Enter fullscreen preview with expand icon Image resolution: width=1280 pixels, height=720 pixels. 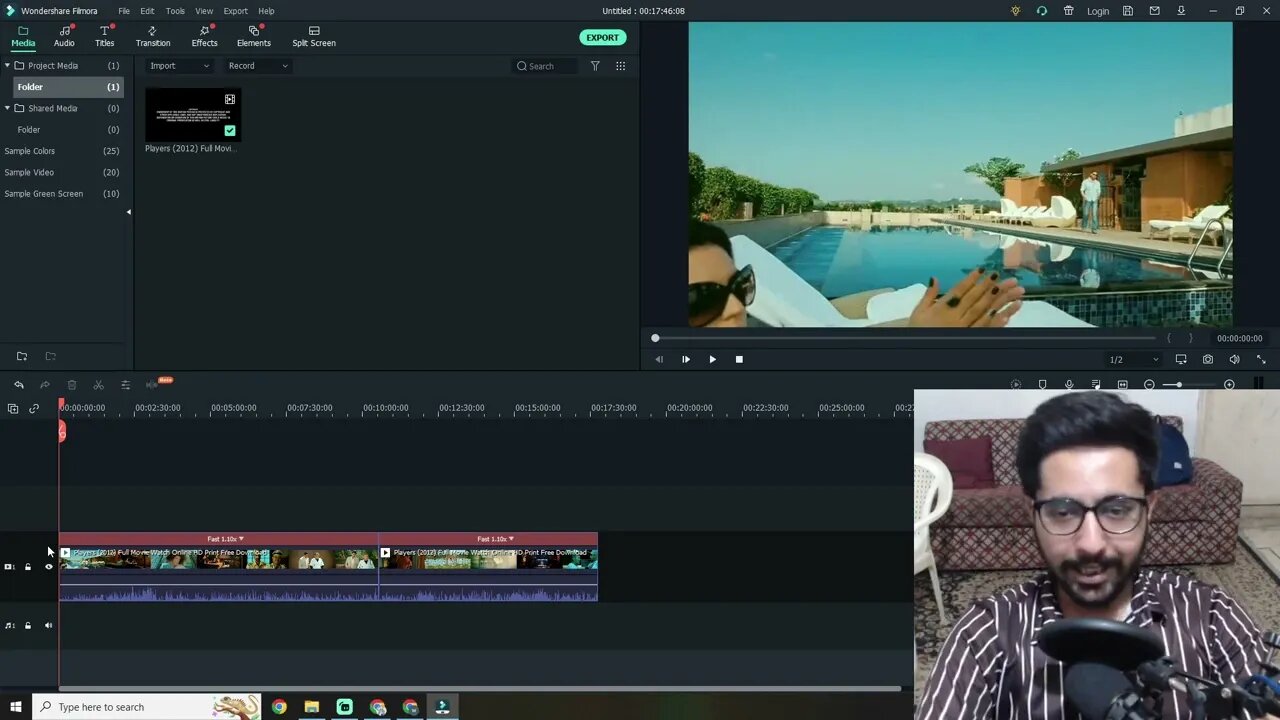(1261, 359)
